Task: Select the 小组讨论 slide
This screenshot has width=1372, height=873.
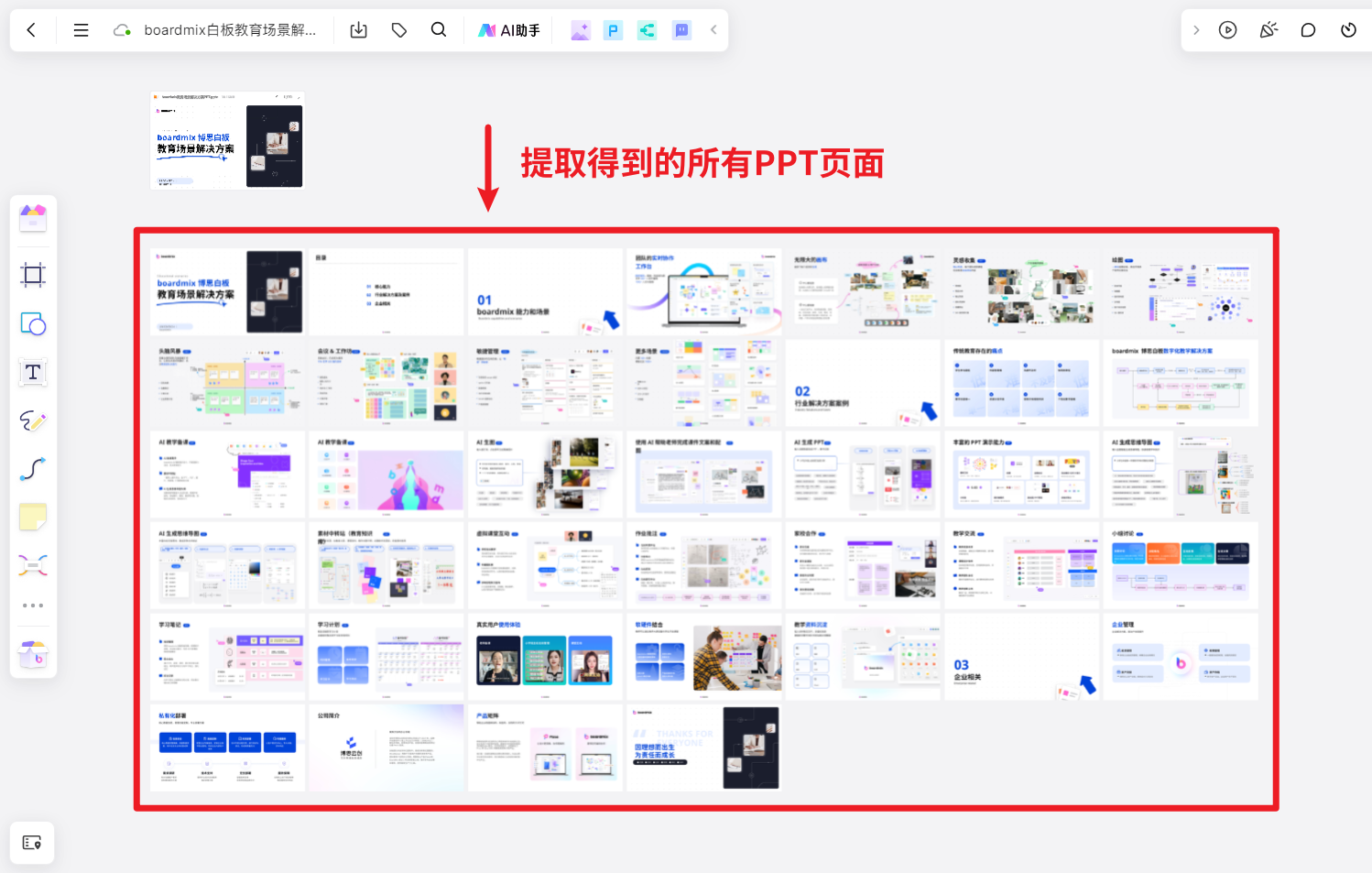Action: pyautogui.click(x=1181, y=565)
